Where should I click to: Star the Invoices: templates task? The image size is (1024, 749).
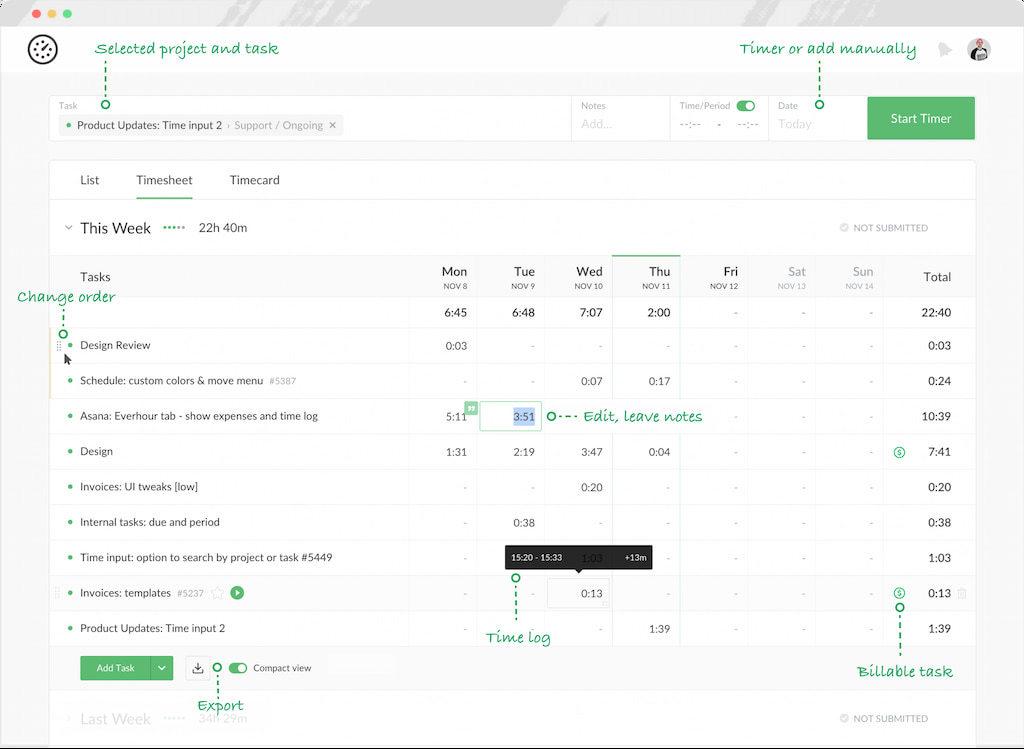click(219, 593)
